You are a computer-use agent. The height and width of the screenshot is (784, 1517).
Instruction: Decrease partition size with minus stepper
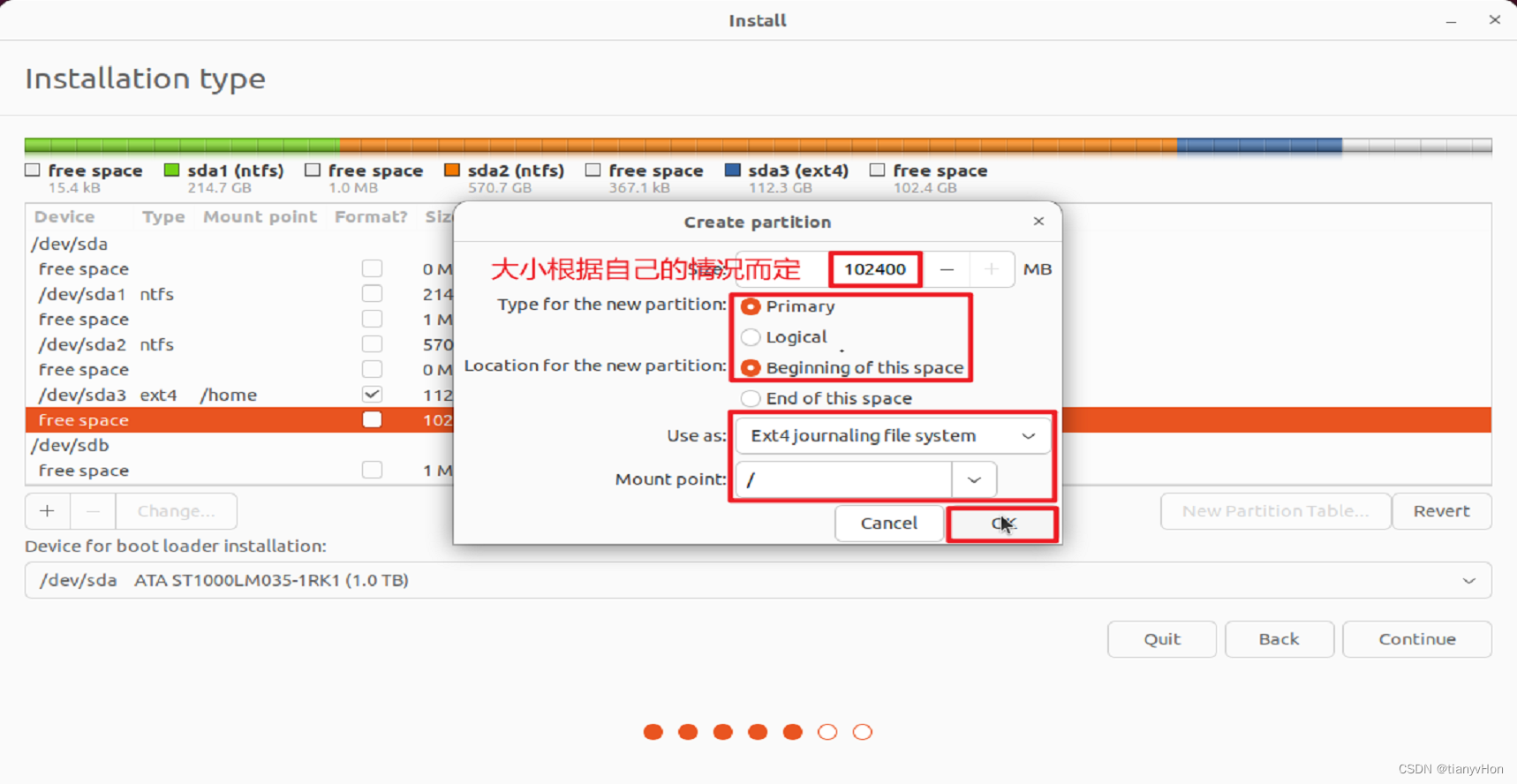click(x=947, y=269)
